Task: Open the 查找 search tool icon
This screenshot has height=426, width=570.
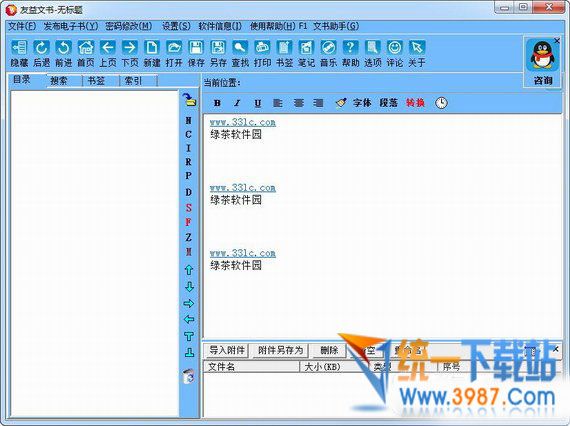Action: [x=240, y=53]
